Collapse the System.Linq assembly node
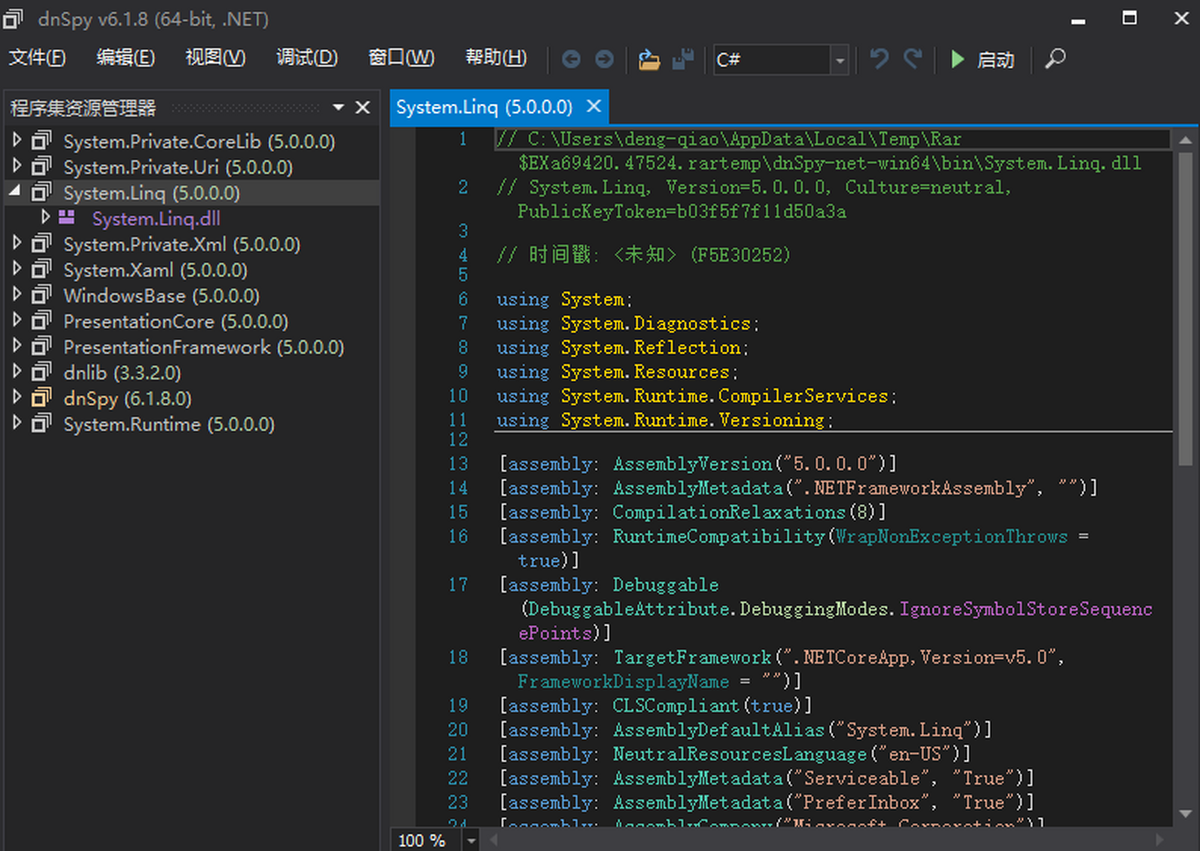Image resolution: width=1200 pixels, height=851 pixels. pyautogui.click(x=17, y=193)
